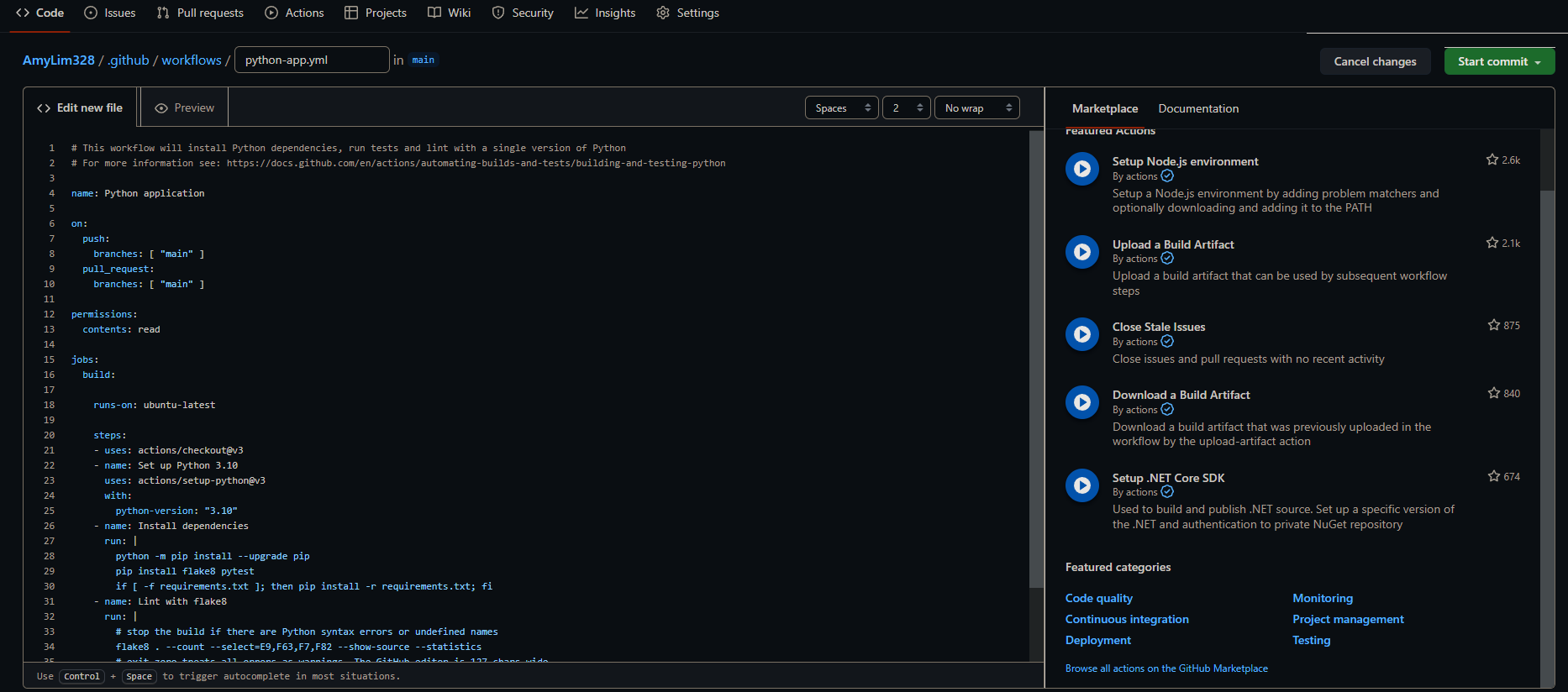The width and height of the screenshot is (1568, 692).
Task: Click the Actions play-circle icon
Action: click(x=271, y=13)
